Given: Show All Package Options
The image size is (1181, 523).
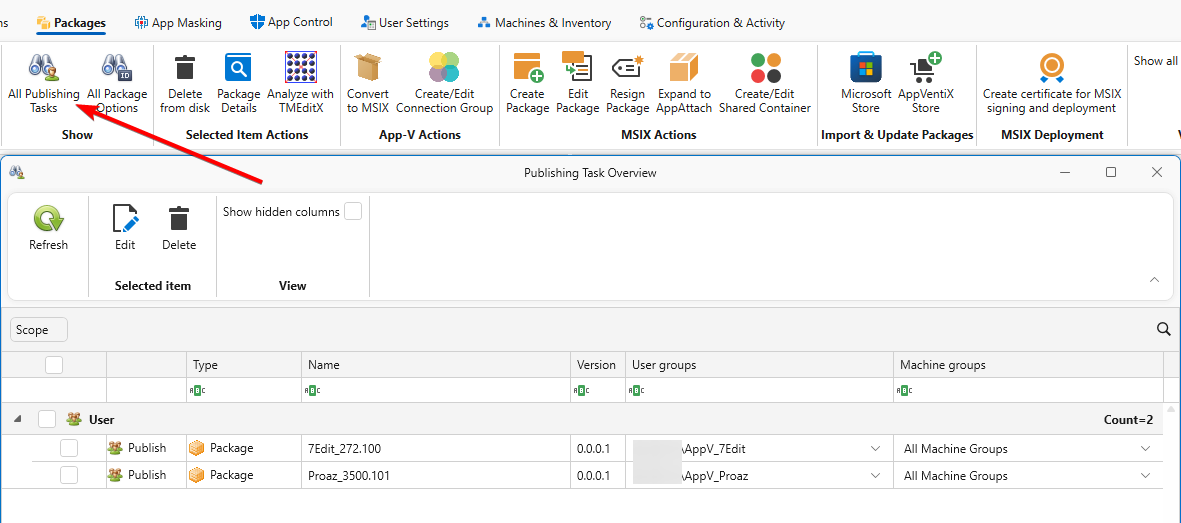Looking at the screenshot, I should (117, 83).
